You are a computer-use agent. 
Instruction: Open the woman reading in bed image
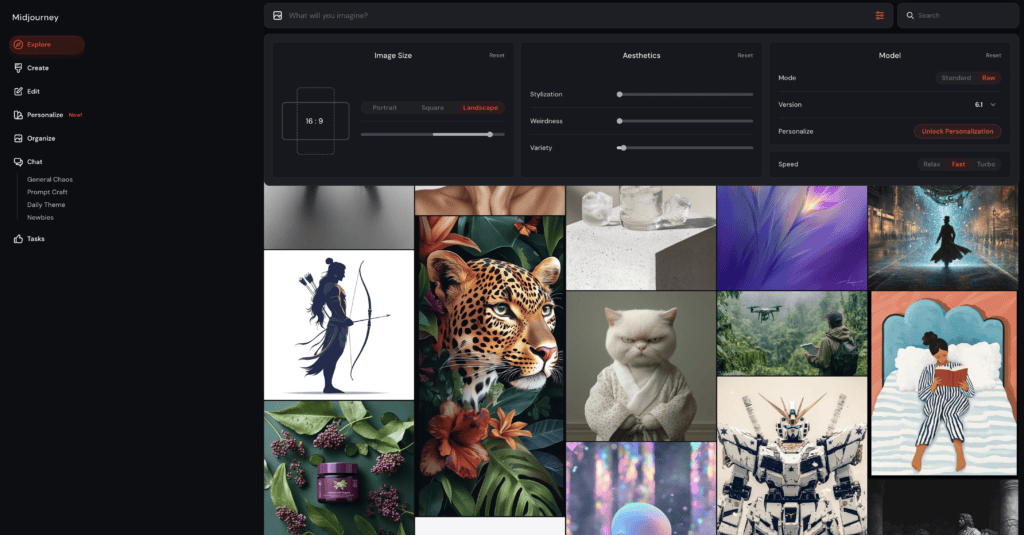[943, 383]
